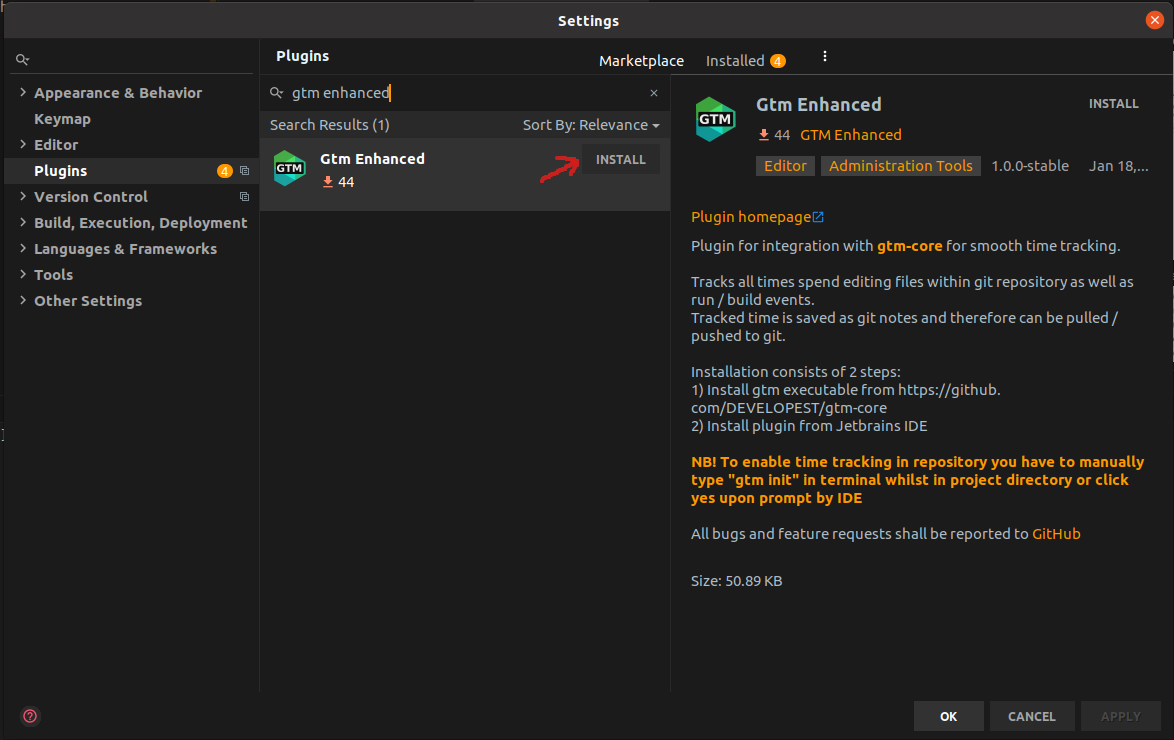
Task: Click the orange badge on Installed tab
Action: click(x=778, y=61)
